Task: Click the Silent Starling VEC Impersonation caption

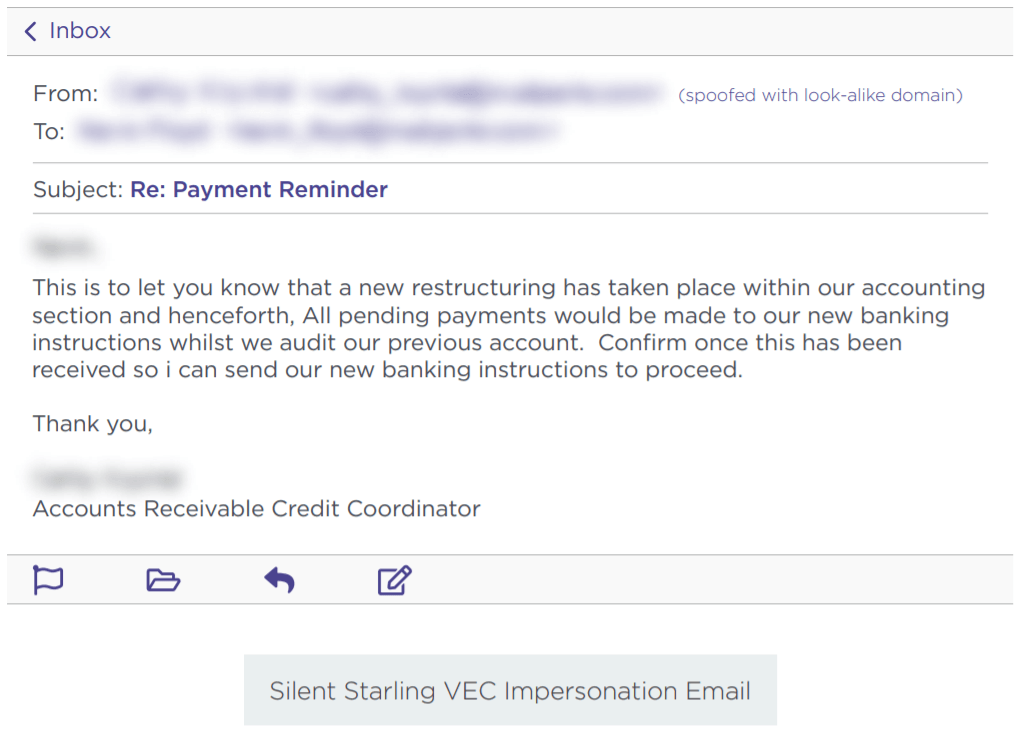Action: [510, 690]
